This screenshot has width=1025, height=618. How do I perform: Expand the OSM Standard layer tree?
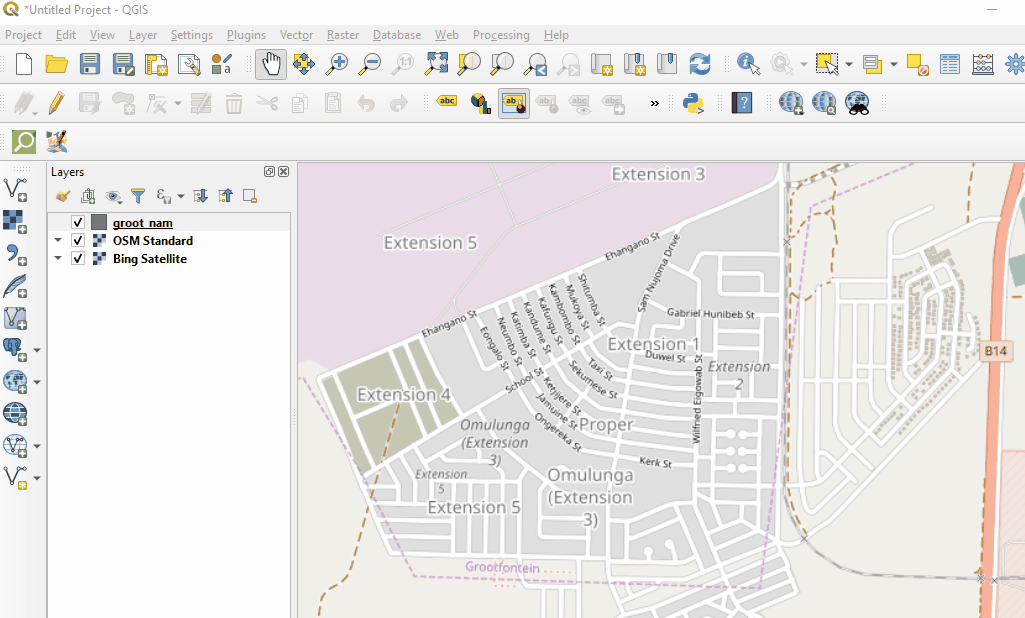58,241
